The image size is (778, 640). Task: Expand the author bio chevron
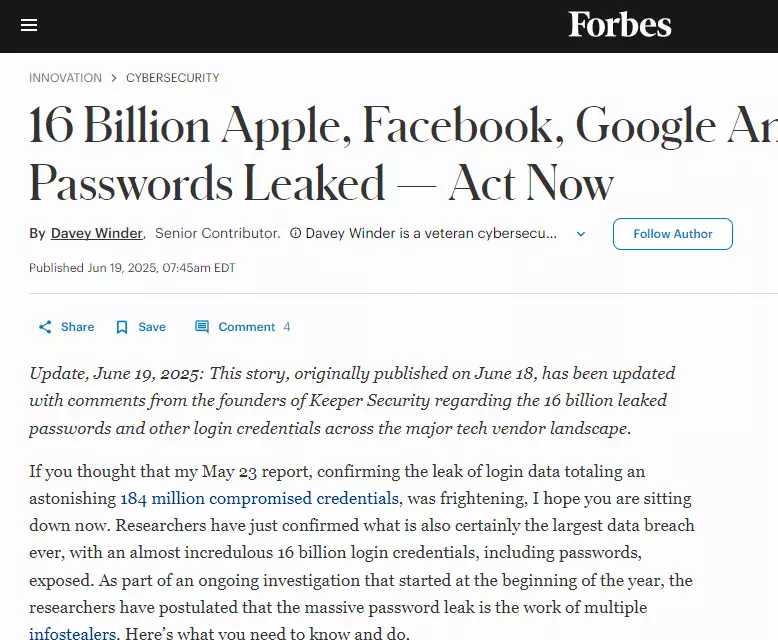pyautogui.click(x=581, y=234)
